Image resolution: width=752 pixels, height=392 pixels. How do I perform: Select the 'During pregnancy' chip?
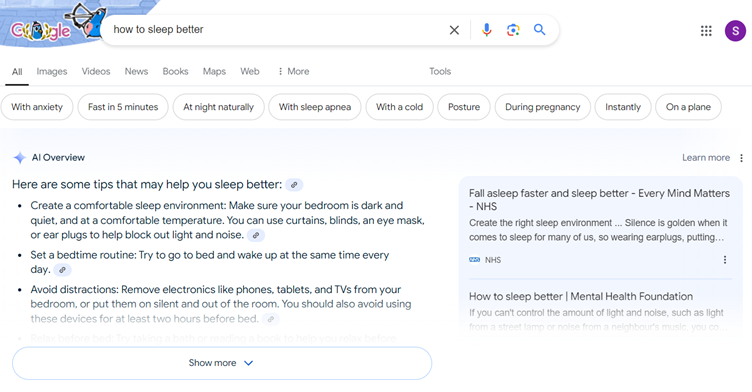pyautogui.click(x=542, y=107)
